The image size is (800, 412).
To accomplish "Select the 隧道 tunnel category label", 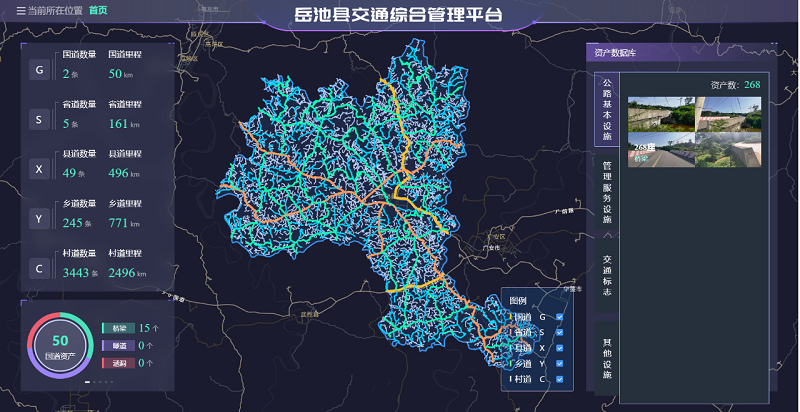I will pos(118,345).
